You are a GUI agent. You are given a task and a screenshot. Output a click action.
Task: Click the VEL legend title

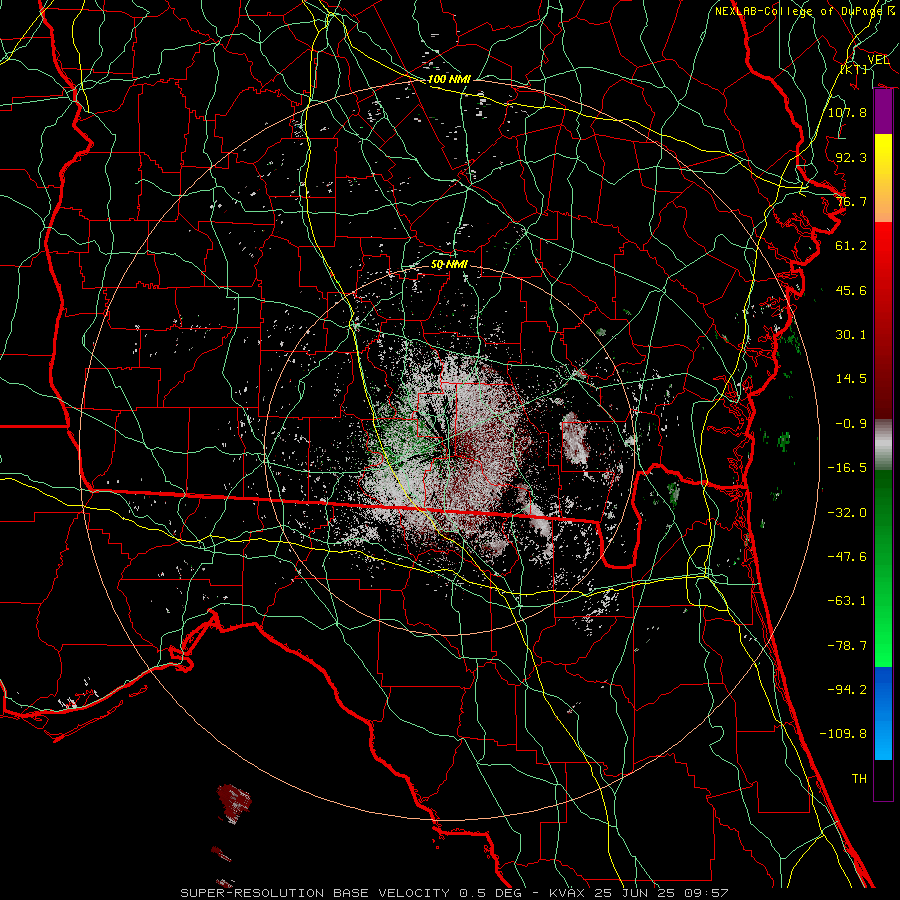pyautogui.click(x=878, y=60)
